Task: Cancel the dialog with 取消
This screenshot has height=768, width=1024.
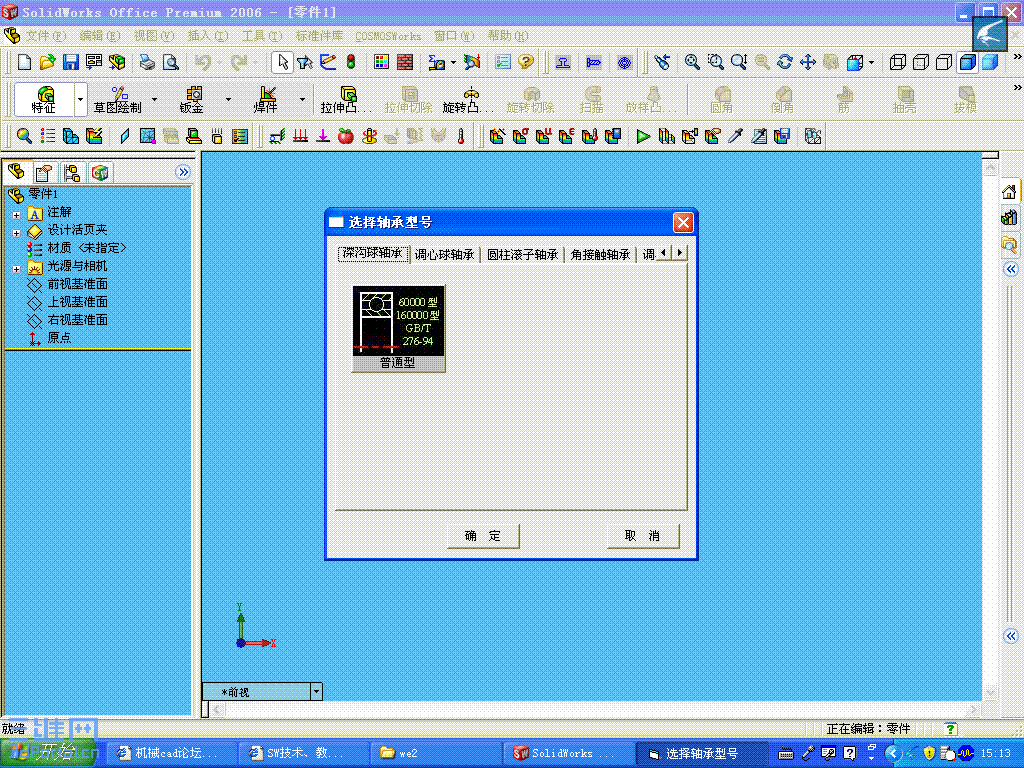Action: click(643, 536)
